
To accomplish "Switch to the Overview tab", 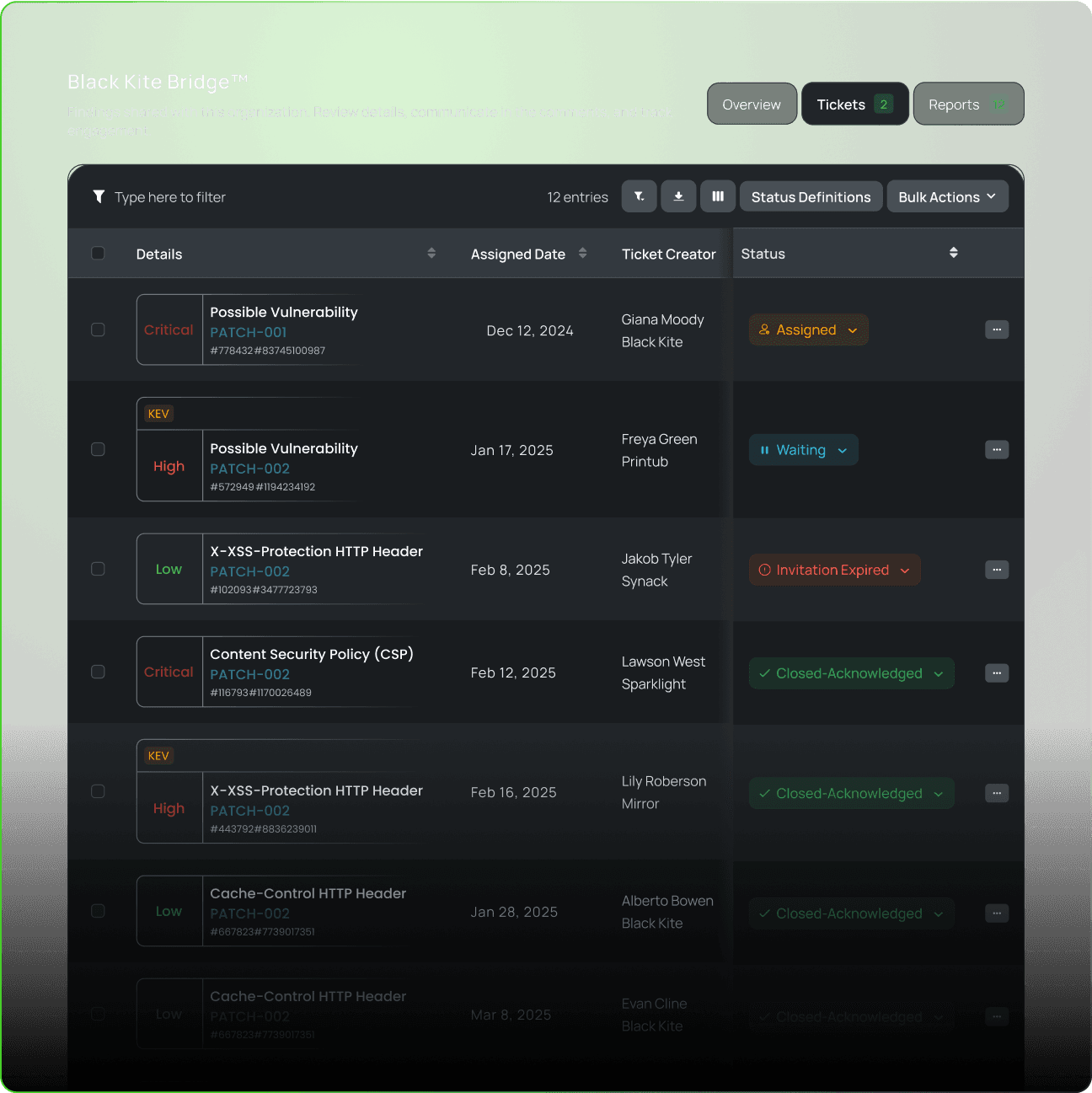I will coord(752,104).
